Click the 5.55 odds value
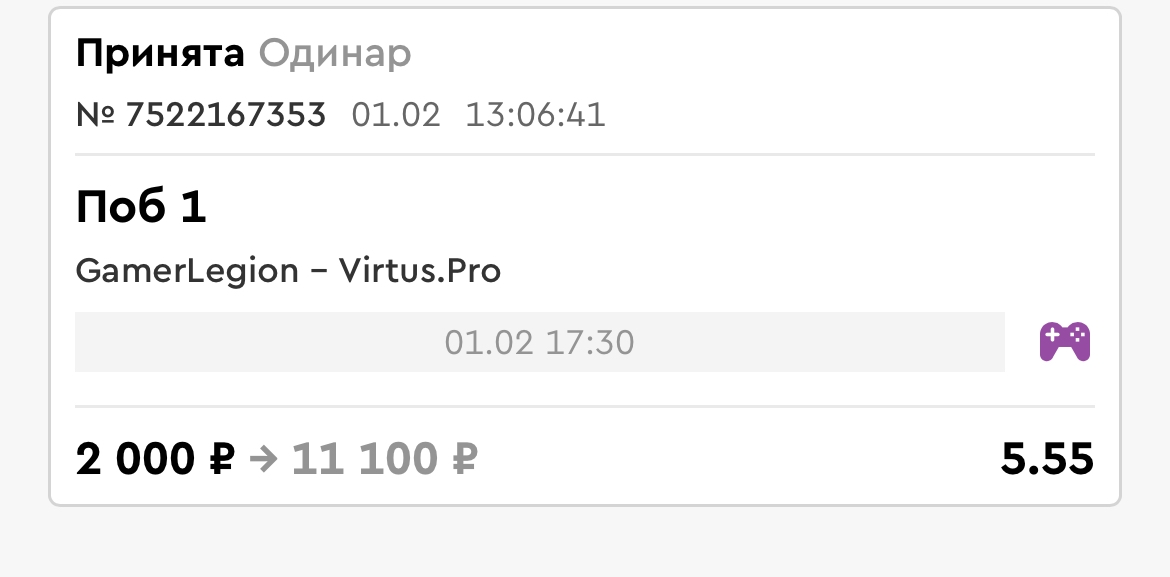Image resolution: width=1170 pixels, height=577 pixels. click(1047, 459)
